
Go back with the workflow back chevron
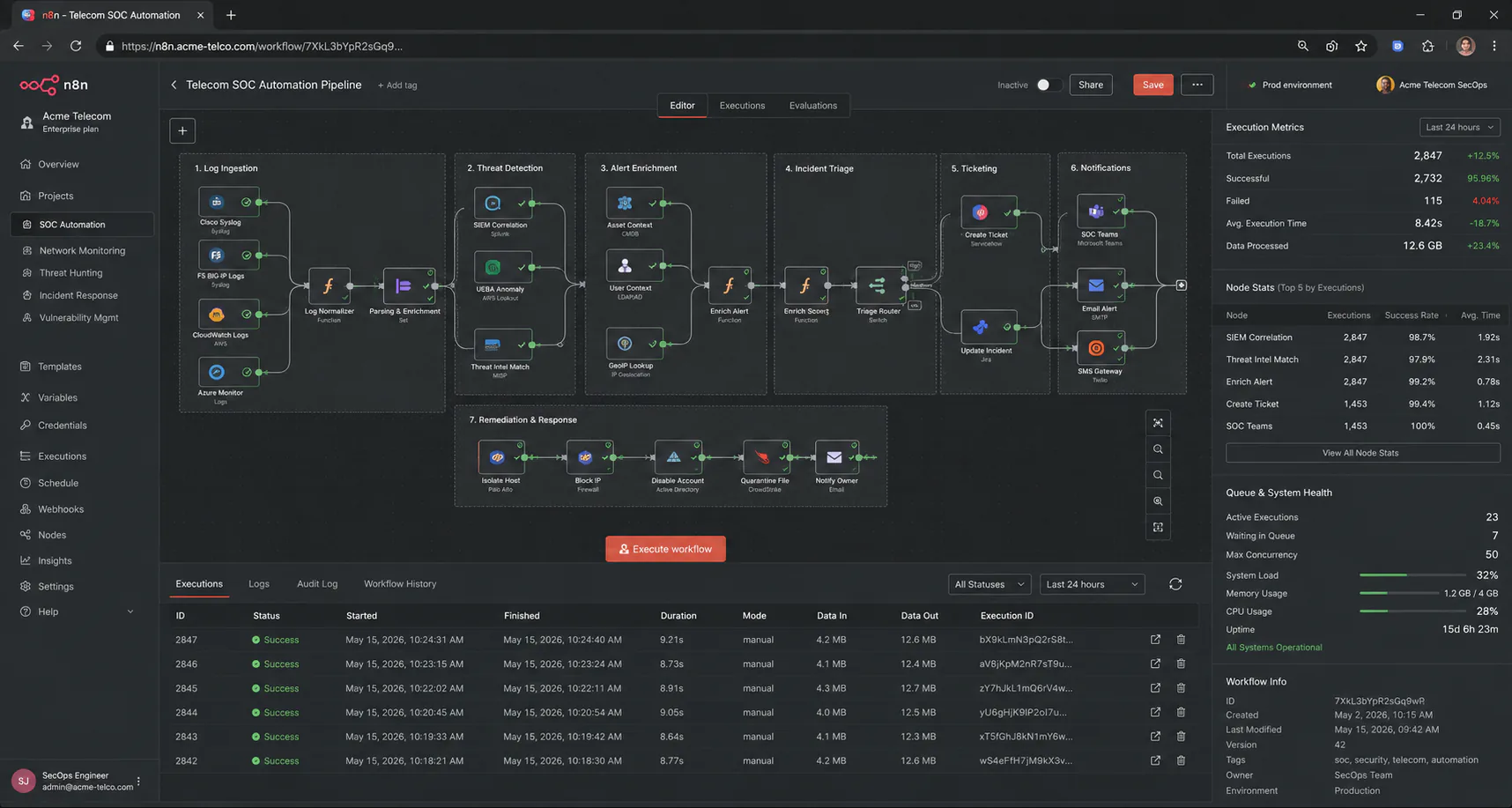[x=174, y=85]
